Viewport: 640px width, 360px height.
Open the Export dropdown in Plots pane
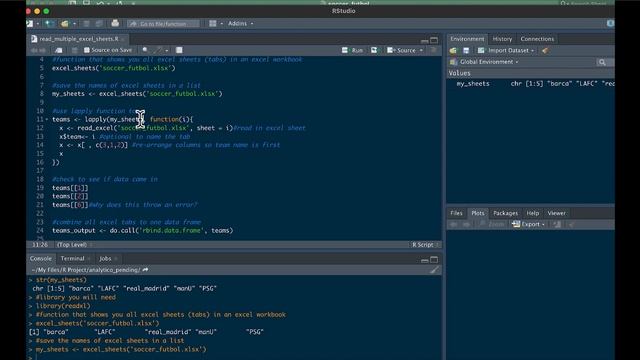(528, 224)
